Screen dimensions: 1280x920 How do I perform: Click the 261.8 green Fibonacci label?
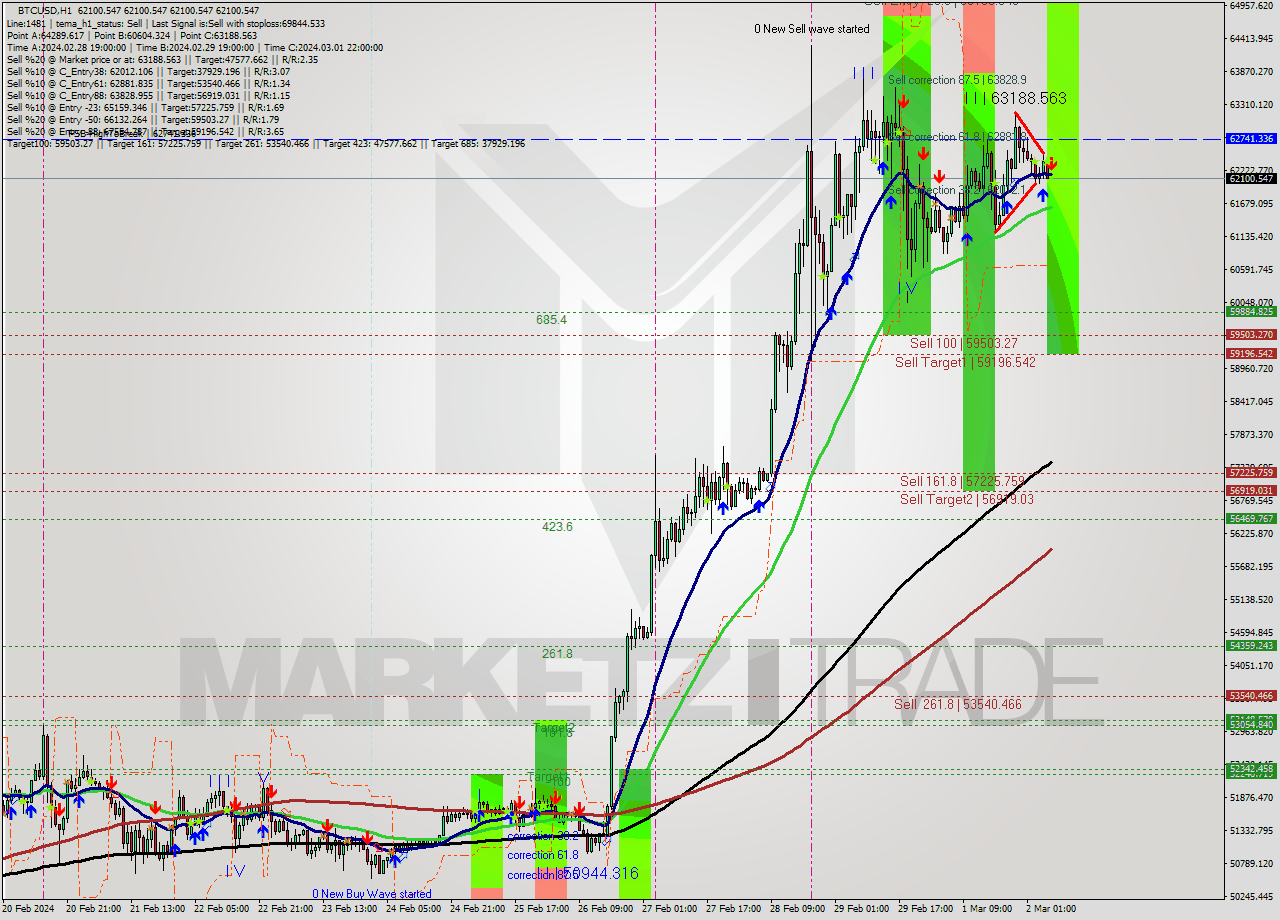[x=557, y=654]
